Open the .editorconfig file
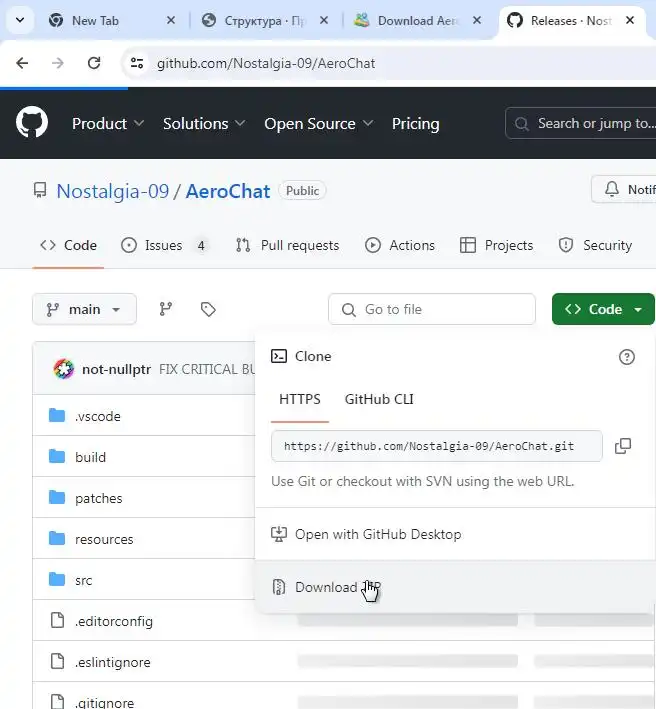 (114, 621)
